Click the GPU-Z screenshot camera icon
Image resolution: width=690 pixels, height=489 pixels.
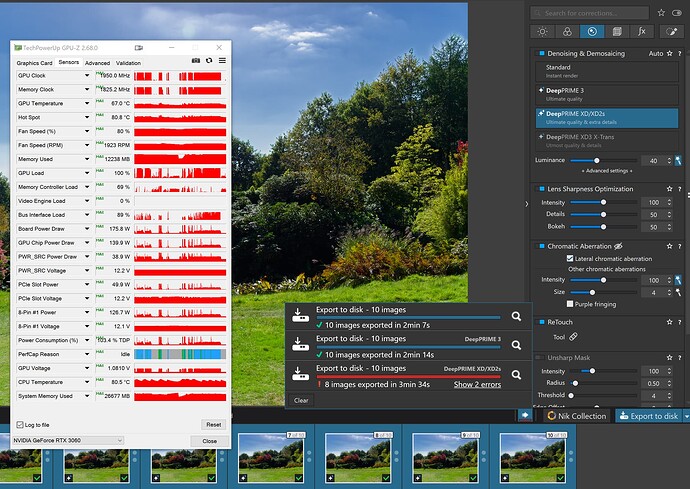click(x=194, y=61)
